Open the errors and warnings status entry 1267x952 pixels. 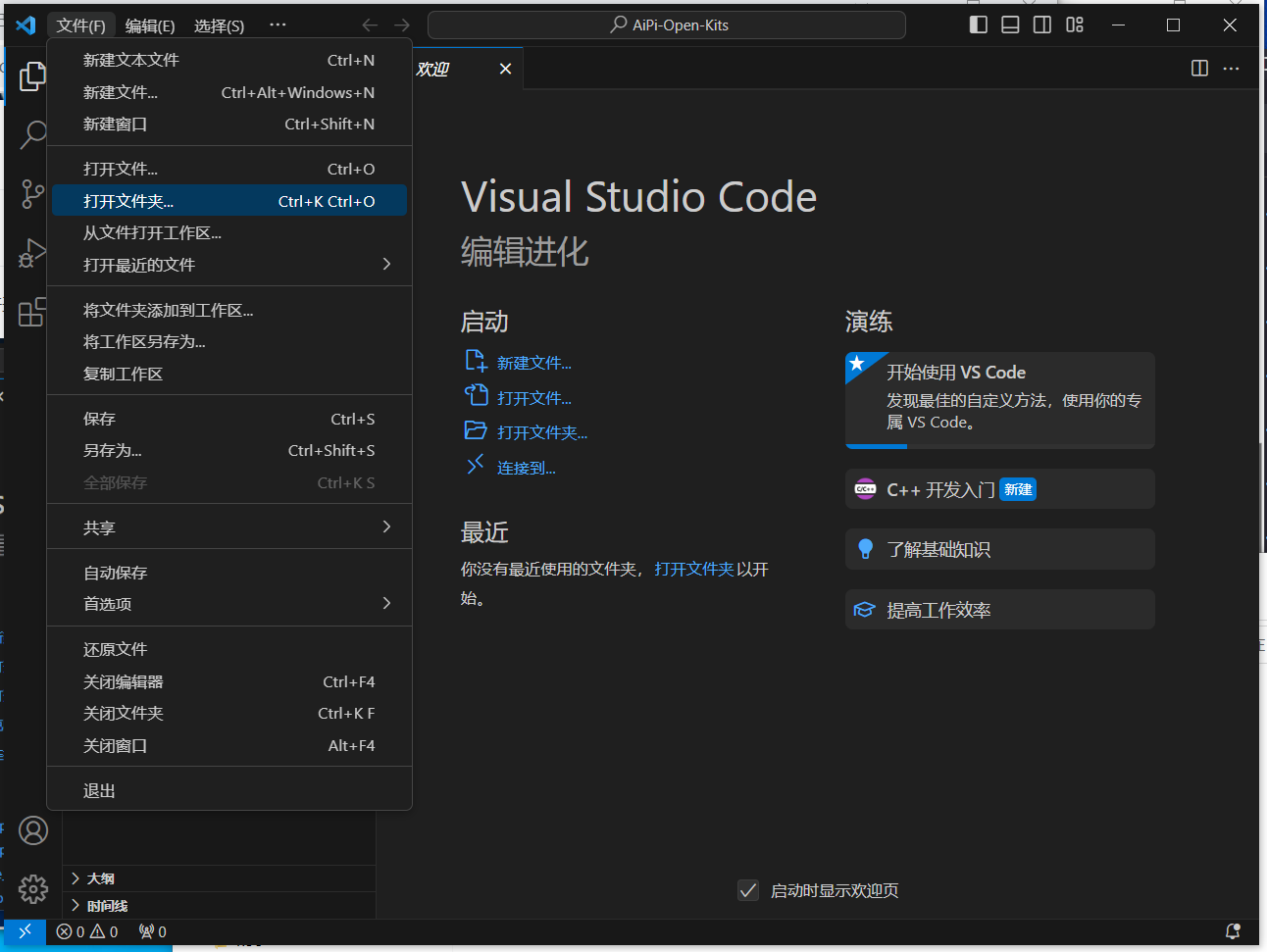[87, 931]
